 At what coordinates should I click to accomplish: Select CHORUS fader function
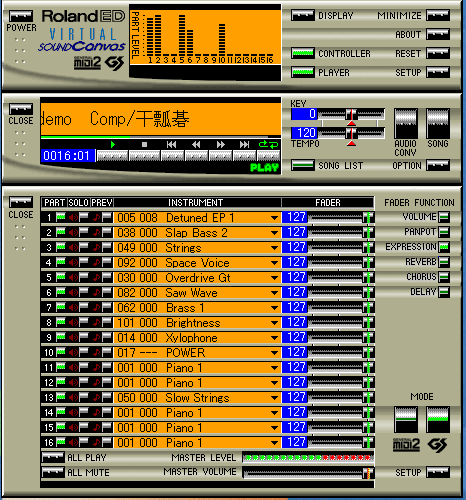444,277
